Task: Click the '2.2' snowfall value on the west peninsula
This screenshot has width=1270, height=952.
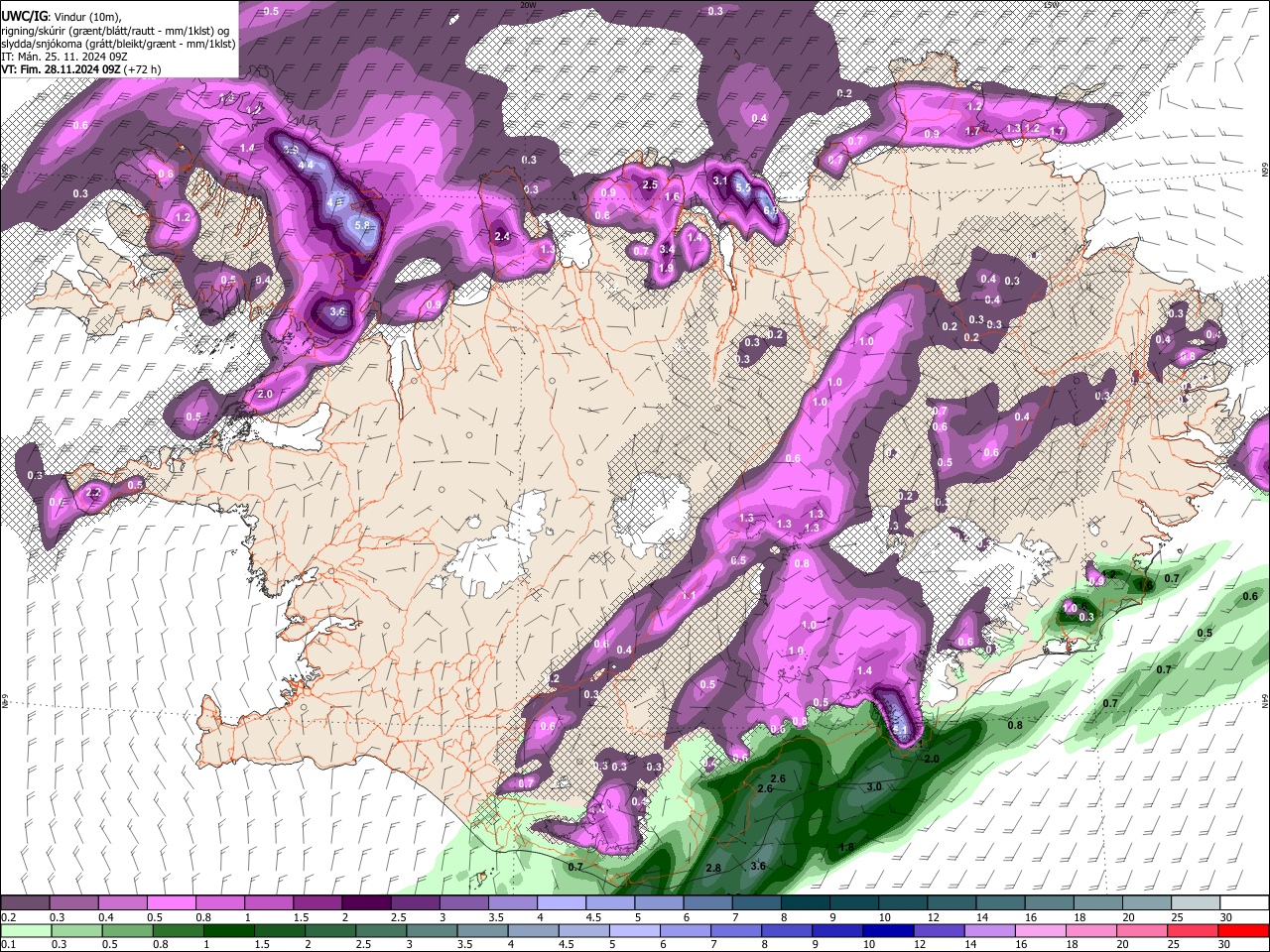Action: [94, 492]
